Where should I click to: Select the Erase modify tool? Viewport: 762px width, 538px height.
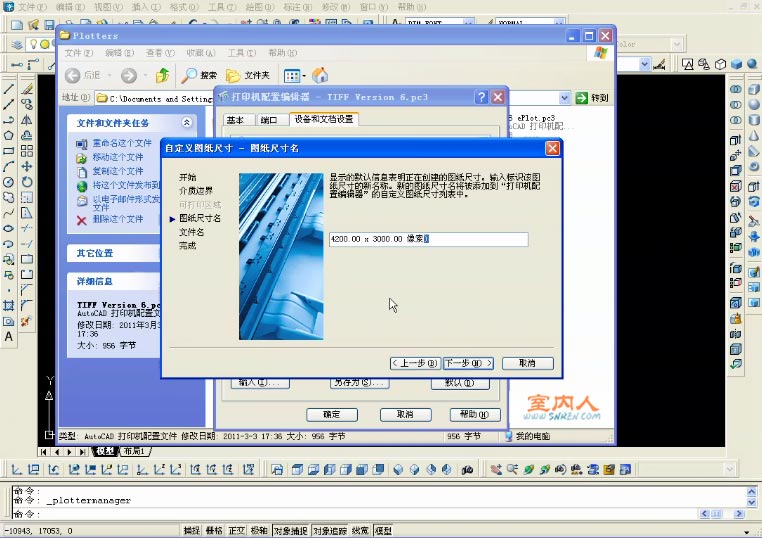(27, 89)
